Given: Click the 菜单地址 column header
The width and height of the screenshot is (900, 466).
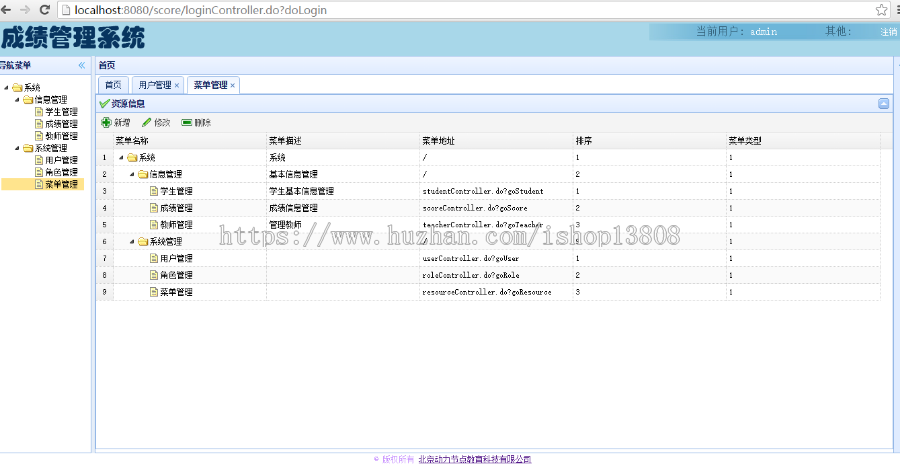Looking at the screenshot, I should 496,141.
